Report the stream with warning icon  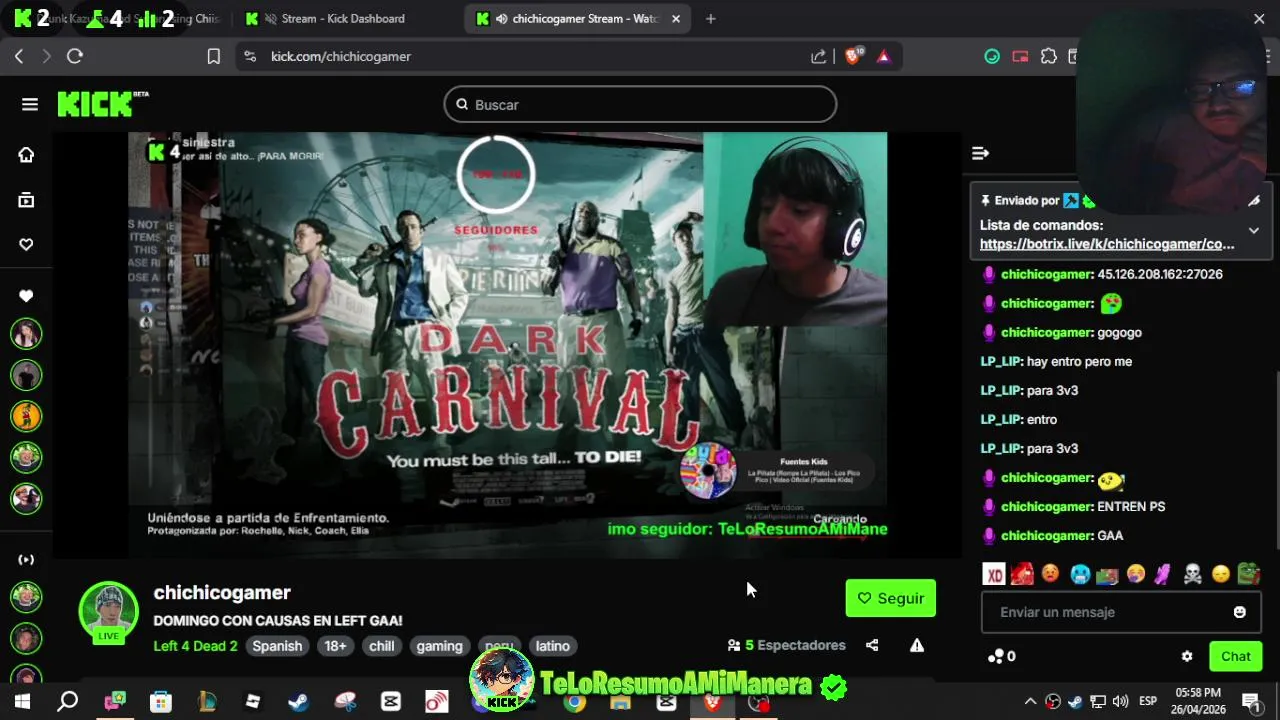click(x=917, y=646)
